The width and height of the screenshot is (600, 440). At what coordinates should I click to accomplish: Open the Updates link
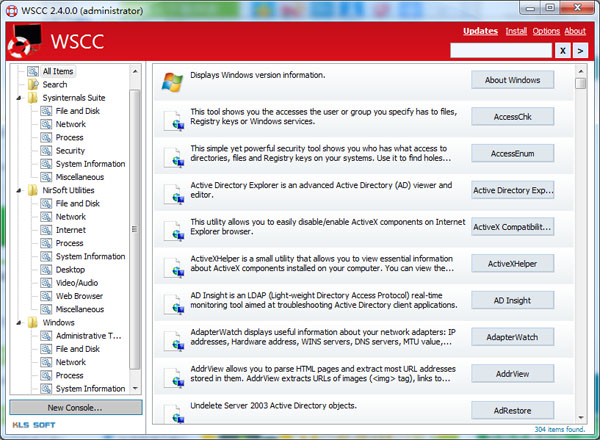pyautogui.click(x=480, y=31)
